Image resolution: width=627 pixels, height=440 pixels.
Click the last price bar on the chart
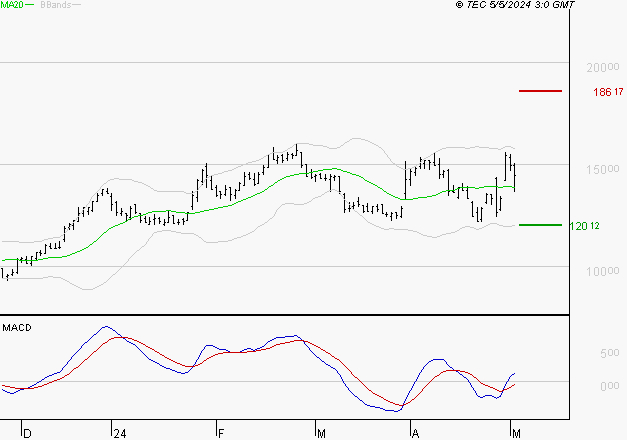point(515,177)
